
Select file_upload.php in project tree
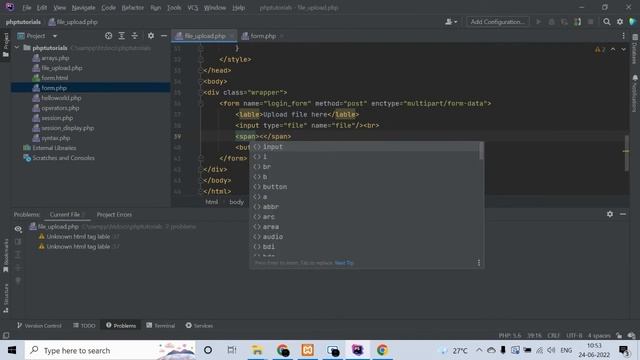point(62,68)
